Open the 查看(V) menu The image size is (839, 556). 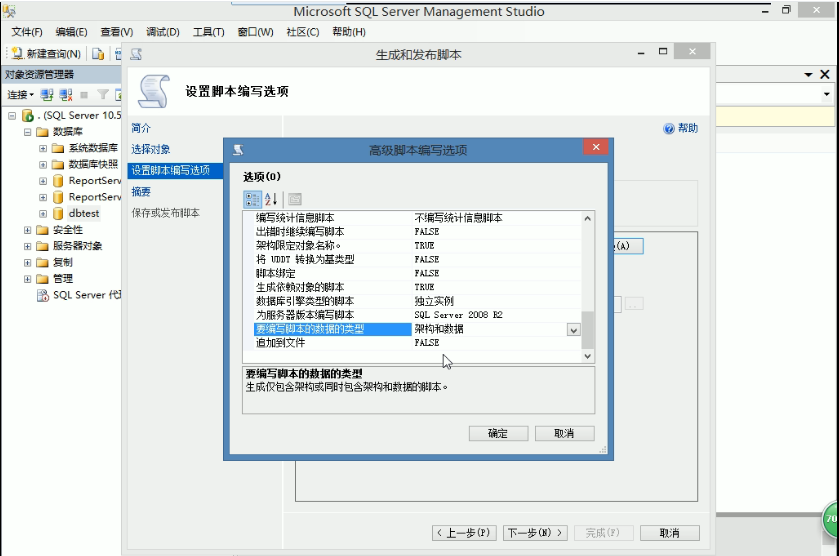[x=117, y=32]
